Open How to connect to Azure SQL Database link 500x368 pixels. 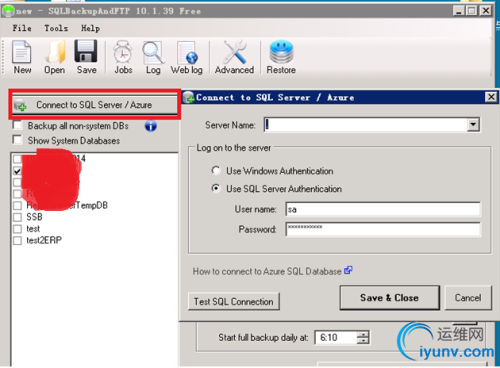[267, 271]
